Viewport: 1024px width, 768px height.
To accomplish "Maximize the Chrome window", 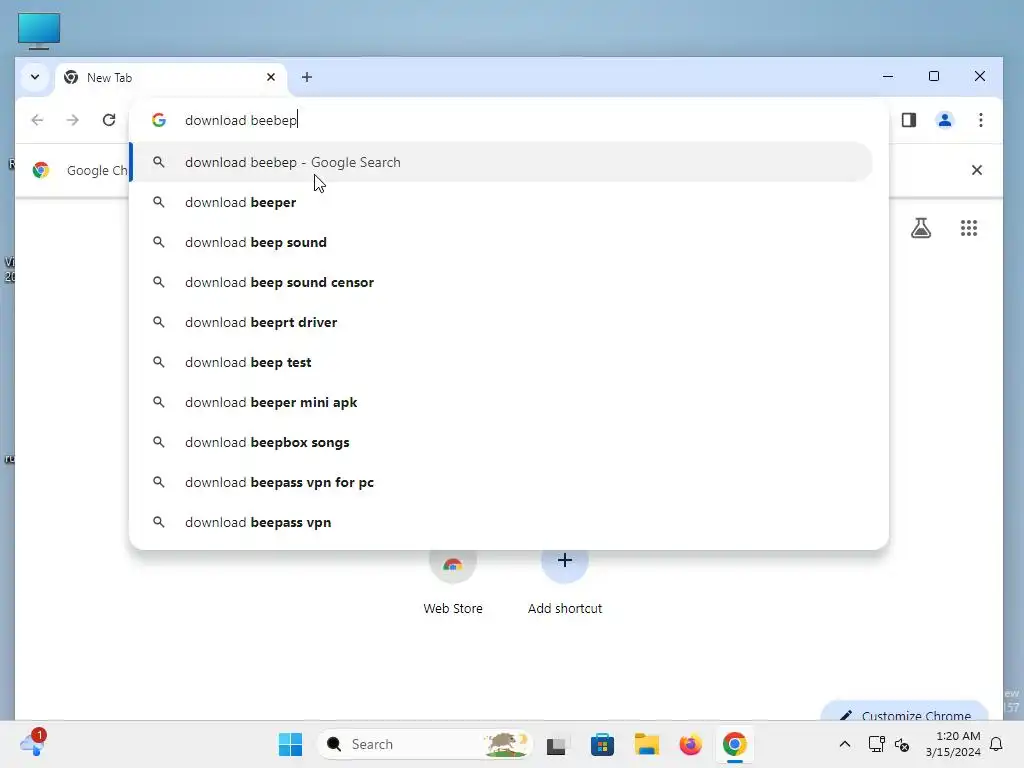I will (x=934, y=76).
